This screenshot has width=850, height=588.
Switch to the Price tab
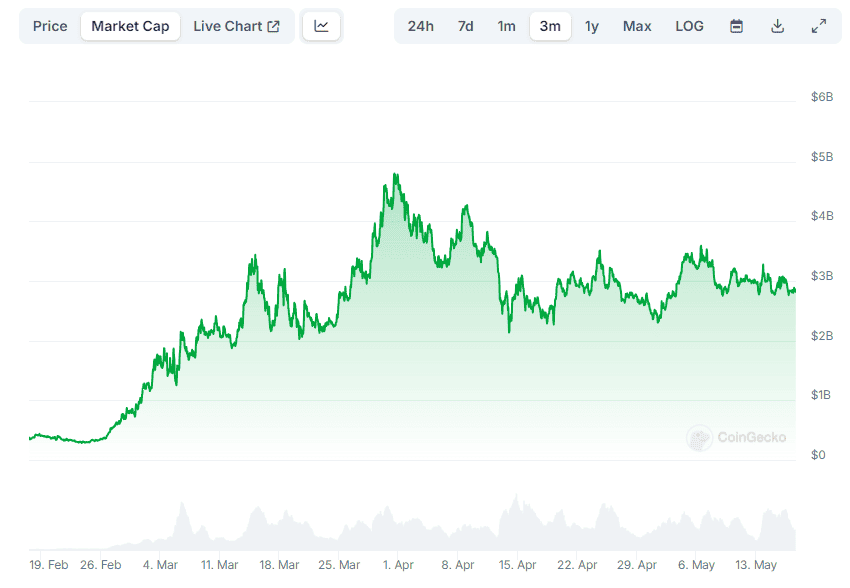tap(50, 26)
